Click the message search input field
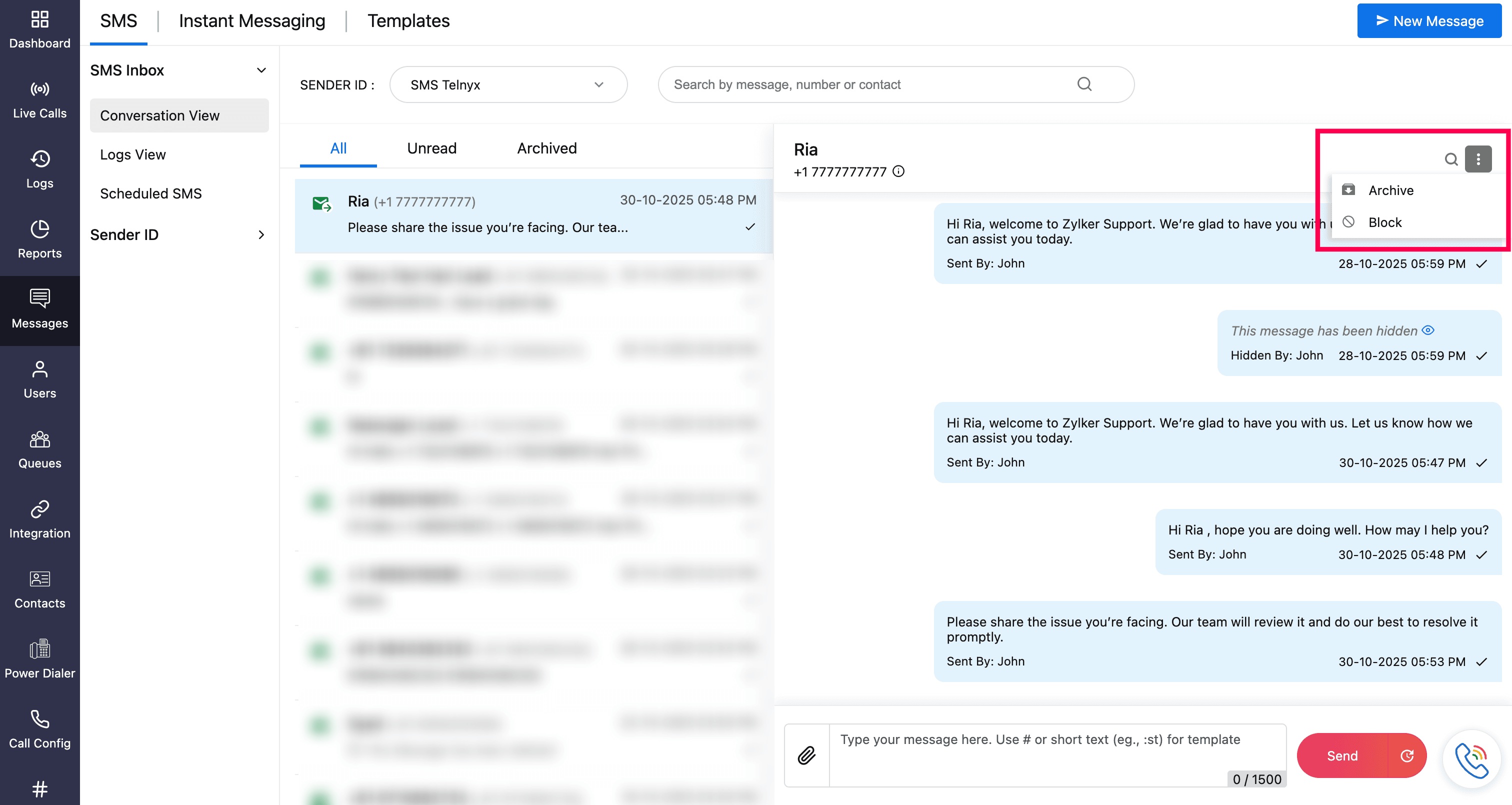The width and height of the screenshot is (1512, 805). tap(868, 84)
